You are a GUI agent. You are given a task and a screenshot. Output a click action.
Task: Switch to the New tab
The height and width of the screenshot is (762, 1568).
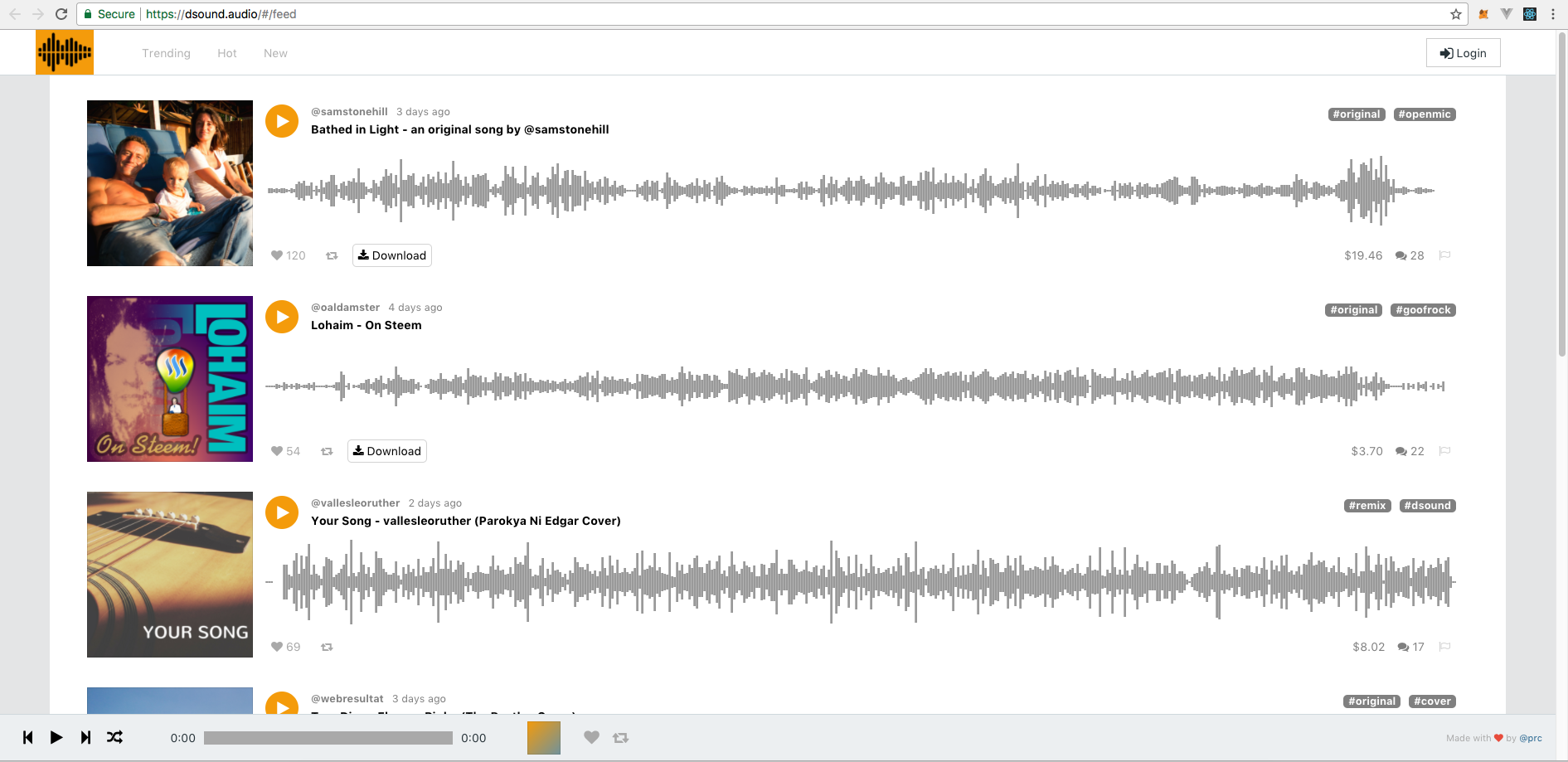tap(275, 53)
